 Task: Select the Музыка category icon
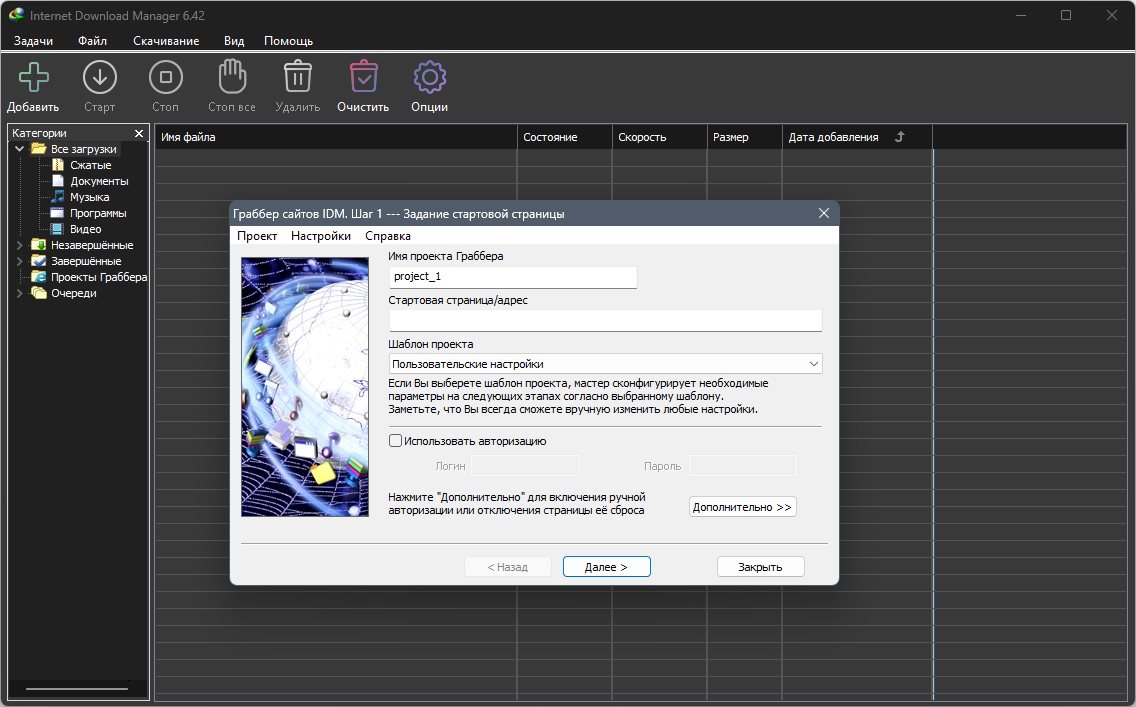pyautogui.click(x=58, y=197)
